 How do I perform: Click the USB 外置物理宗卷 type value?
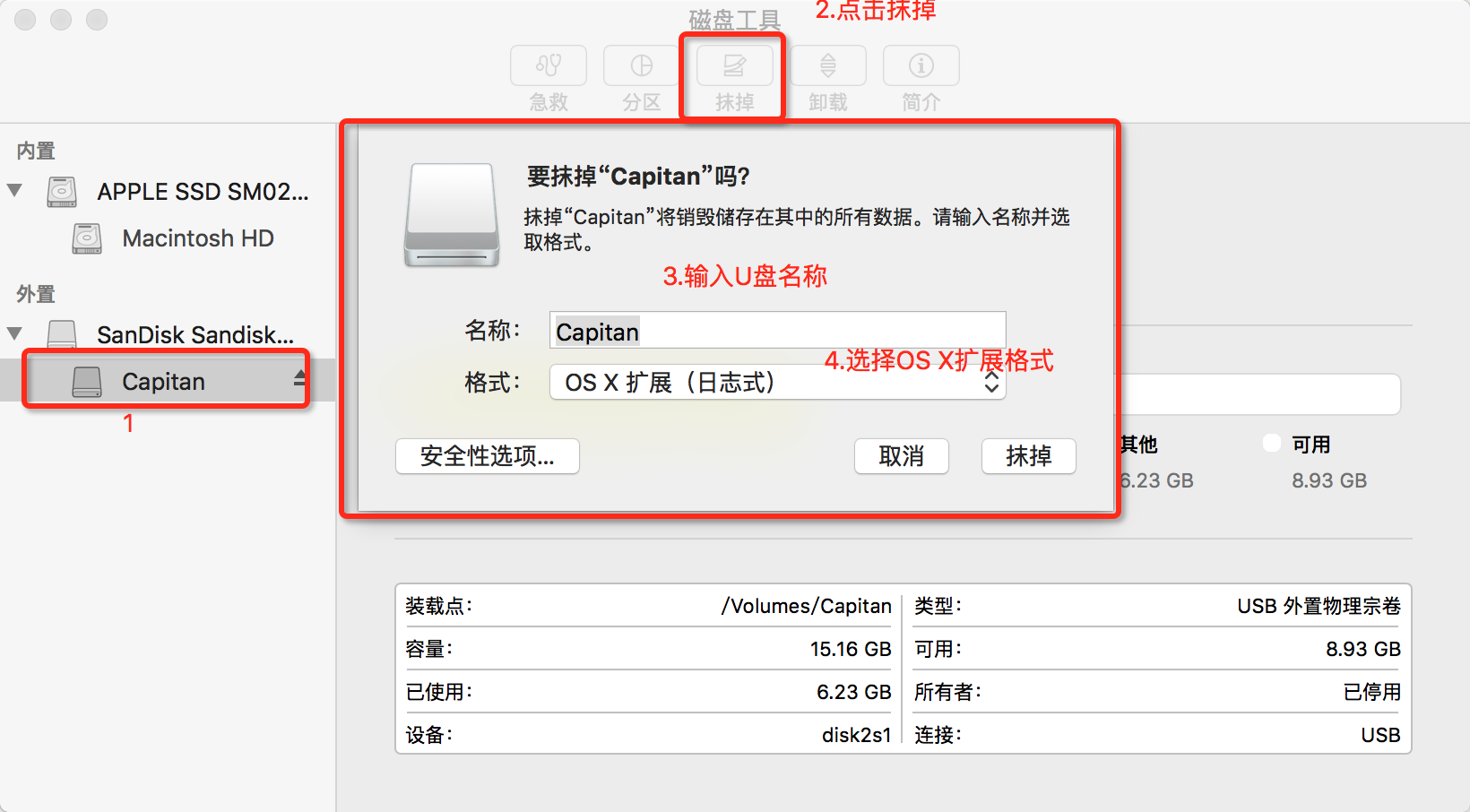coord(1319,606)
